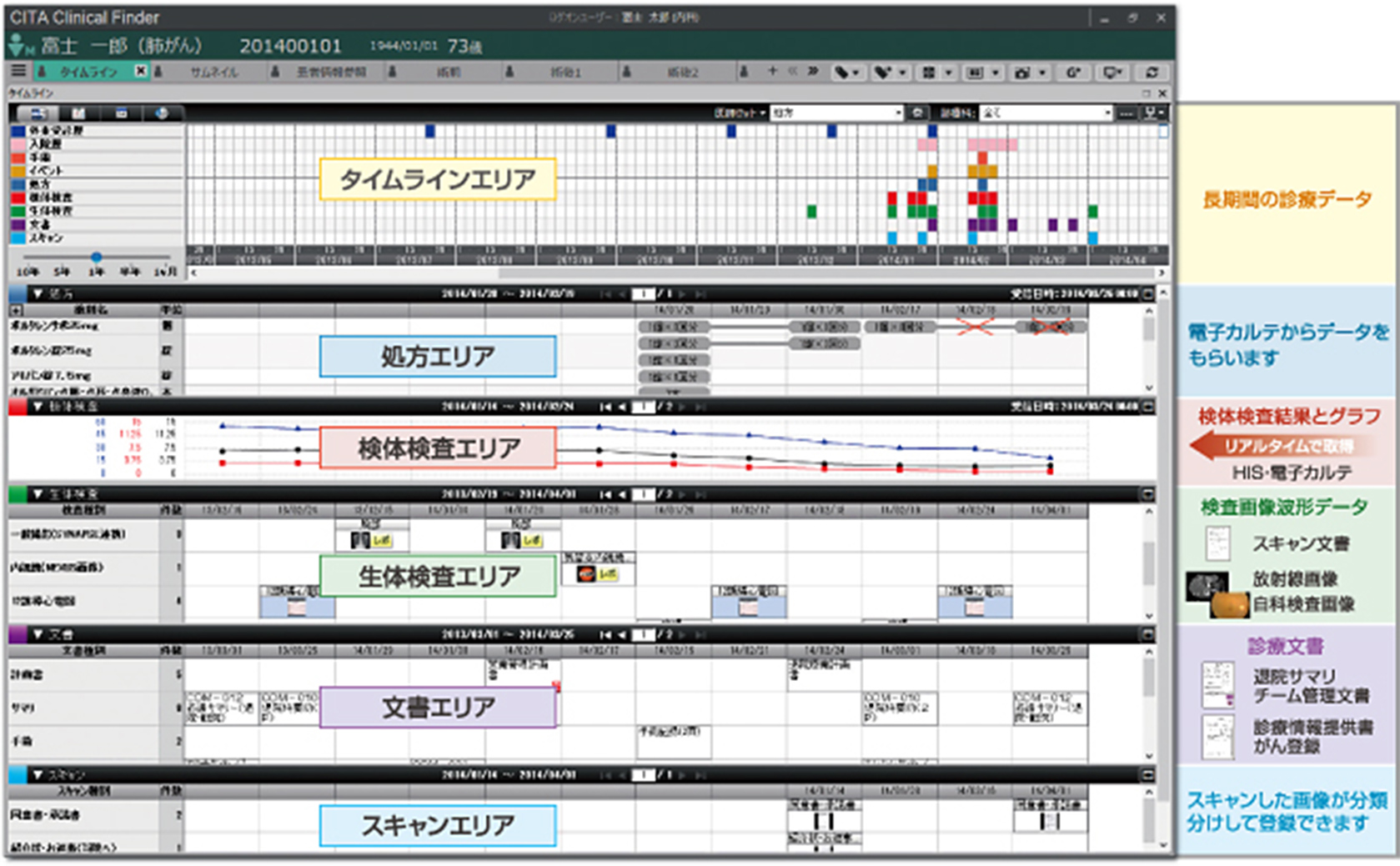Click the settings icon next to the 処方 combo box

(x=917, y=113)
